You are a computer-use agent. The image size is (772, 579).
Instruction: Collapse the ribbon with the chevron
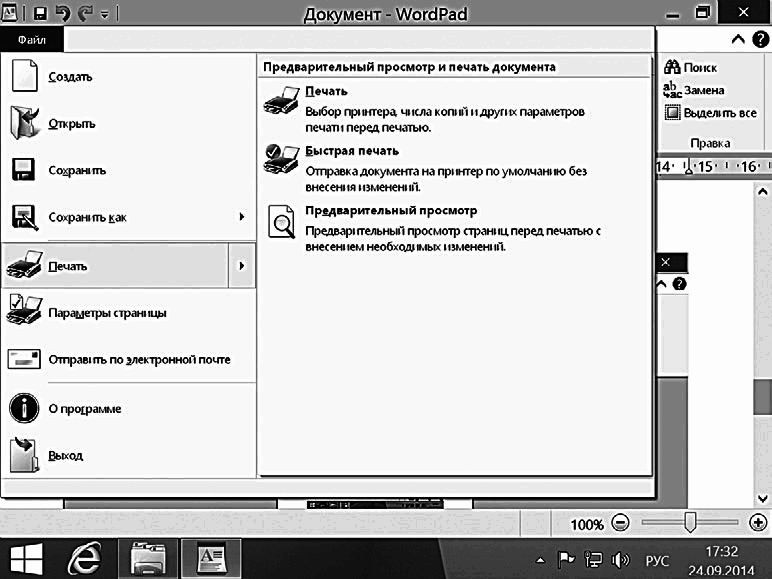[x=738, y=39]
